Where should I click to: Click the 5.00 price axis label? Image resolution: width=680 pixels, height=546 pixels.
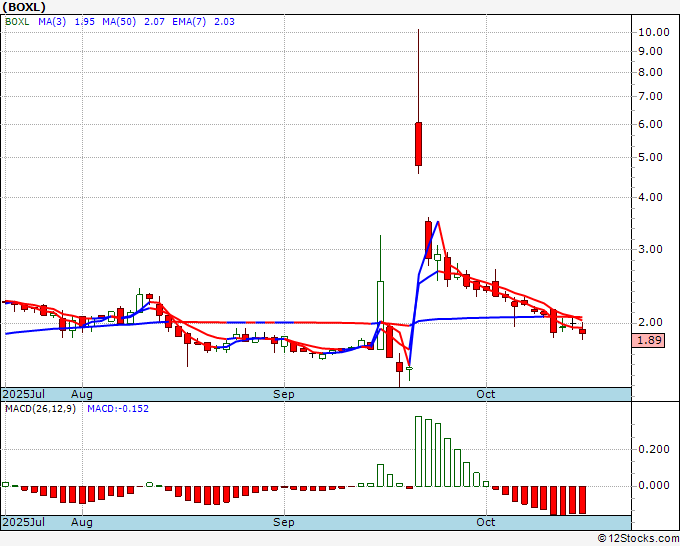[x=650, y=157]
